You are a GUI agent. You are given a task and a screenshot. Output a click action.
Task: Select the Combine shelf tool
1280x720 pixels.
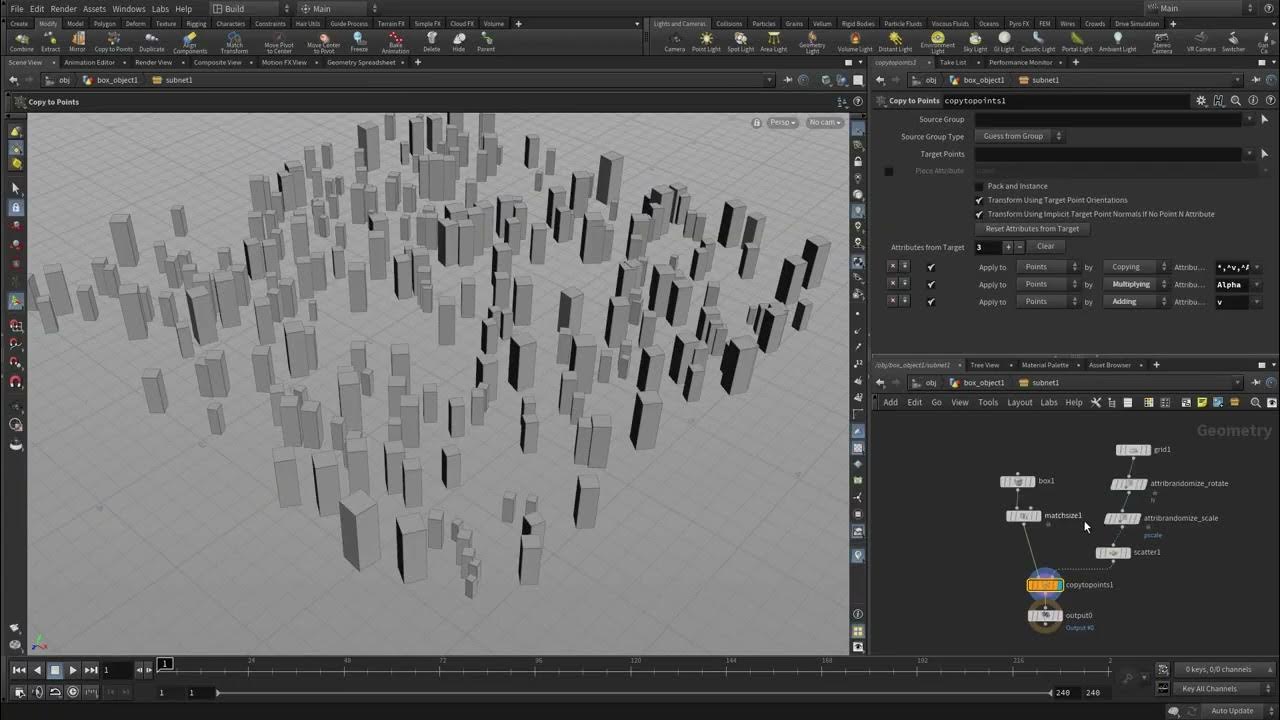(x=21, y=41)
